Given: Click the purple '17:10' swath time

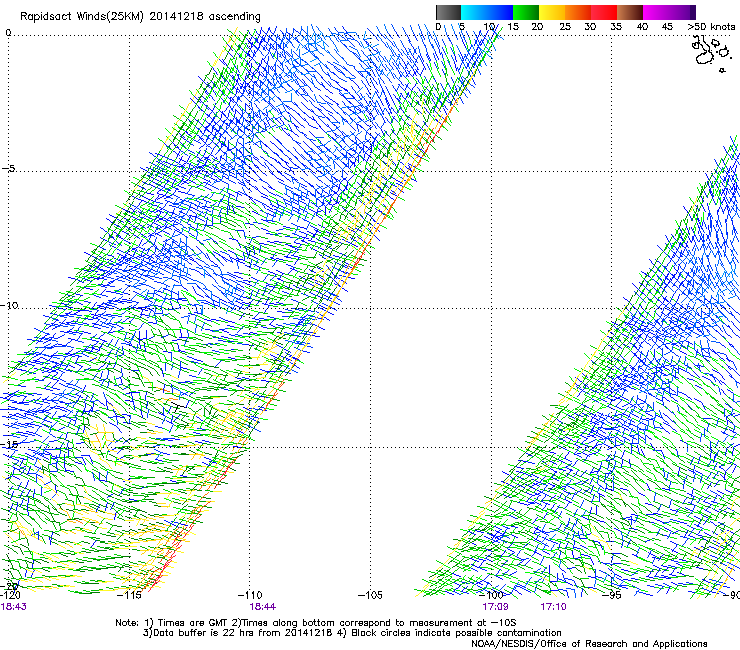Looking at the screenshot, I should click(553, 607).
